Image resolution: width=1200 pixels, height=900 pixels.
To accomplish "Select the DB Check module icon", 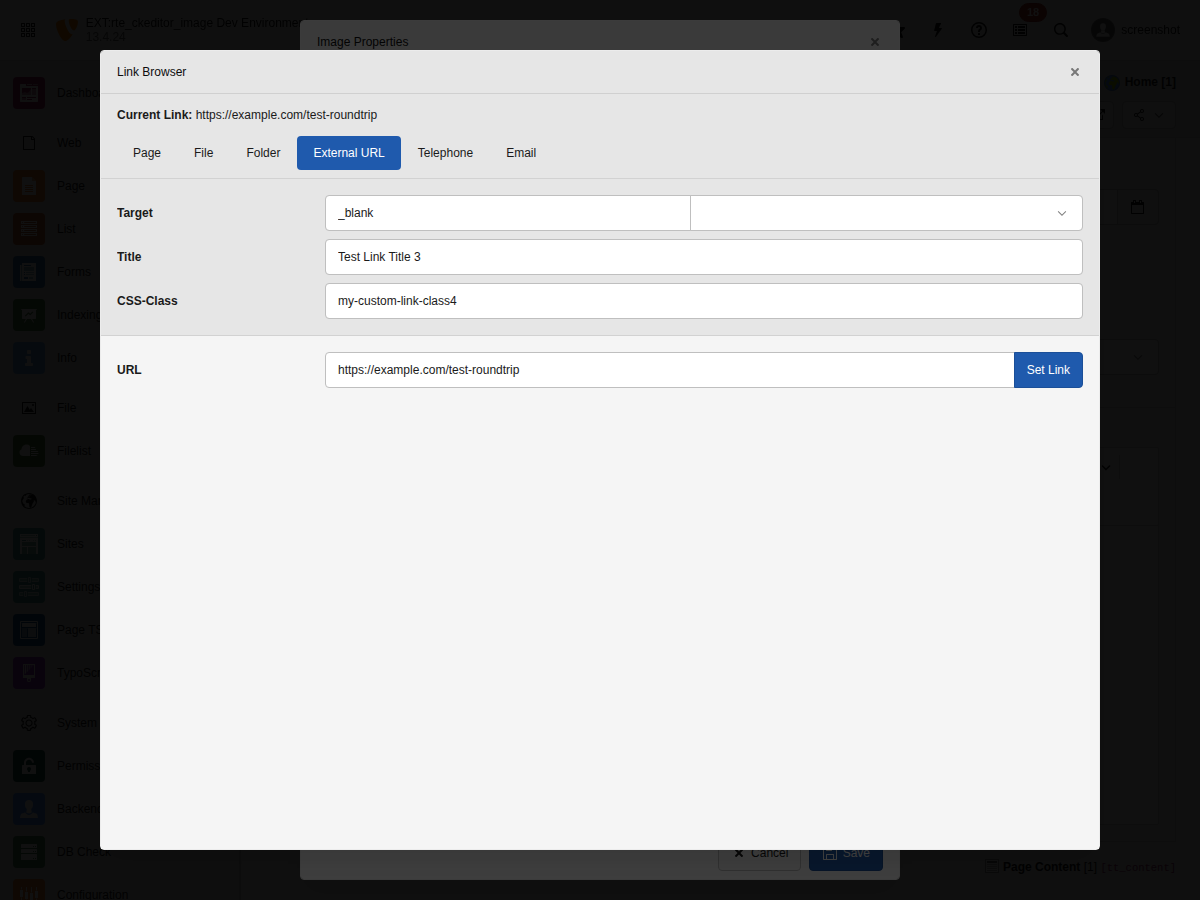I will tap(29, 851).
